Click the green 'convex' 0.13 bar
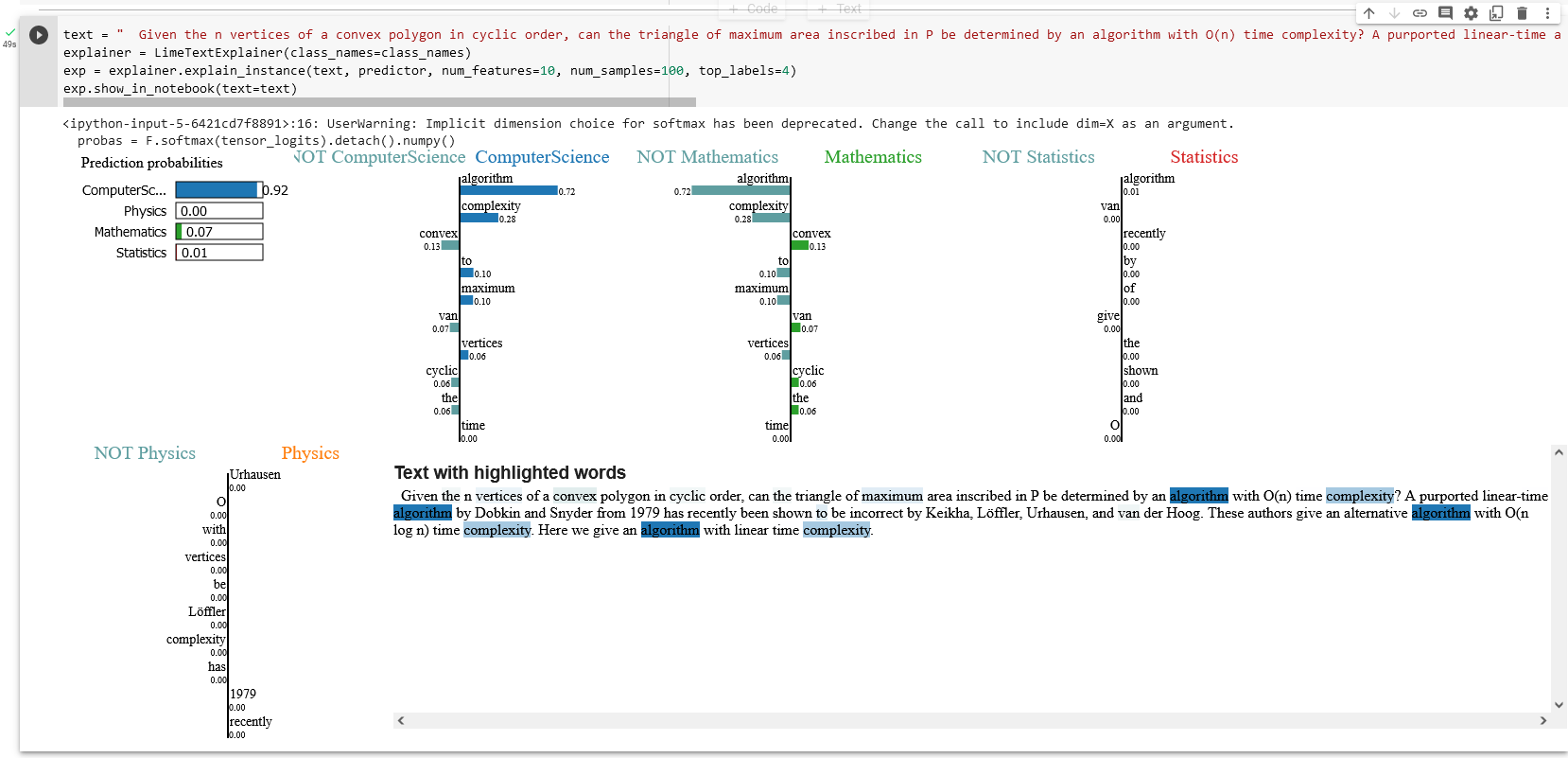 coord(800,245)
